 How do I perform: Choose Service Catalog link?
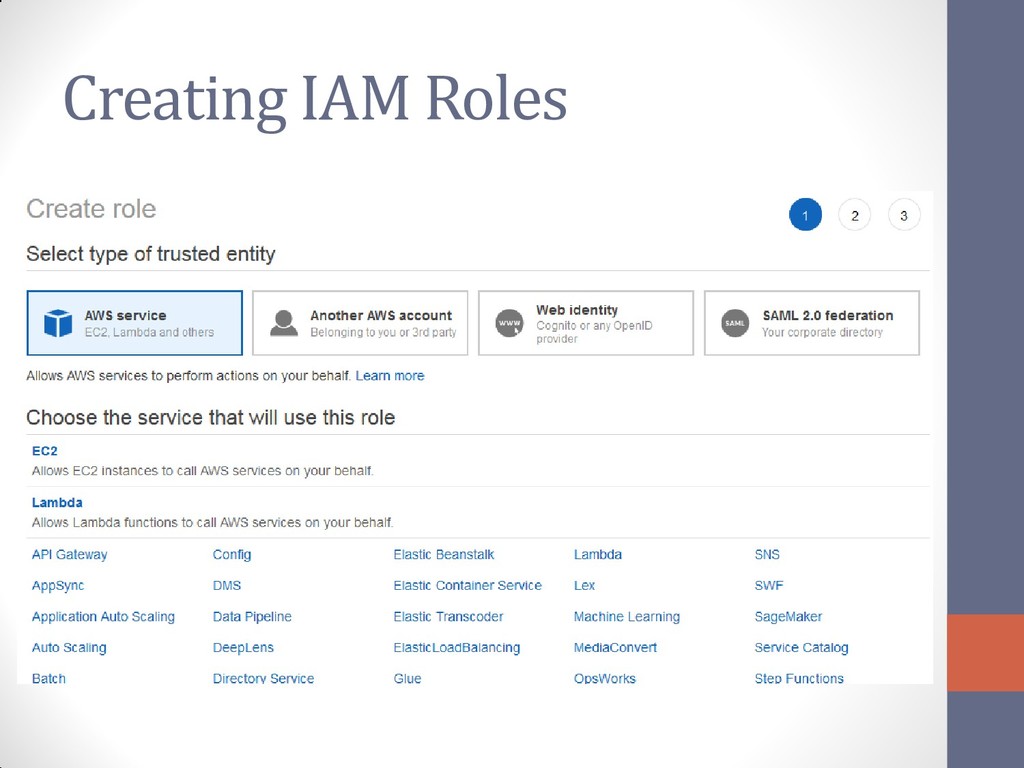801,647
